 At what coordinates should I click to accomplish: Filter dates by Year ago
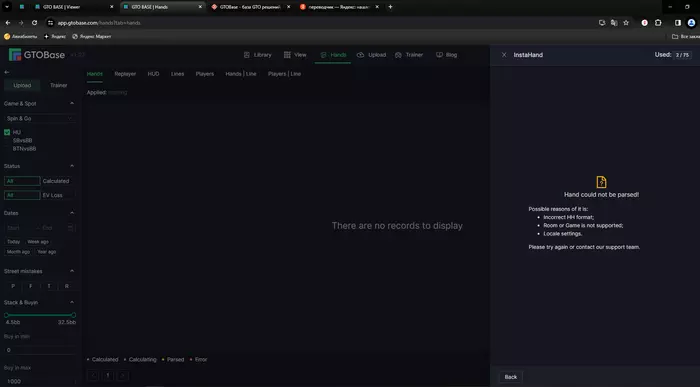[46, 252]
